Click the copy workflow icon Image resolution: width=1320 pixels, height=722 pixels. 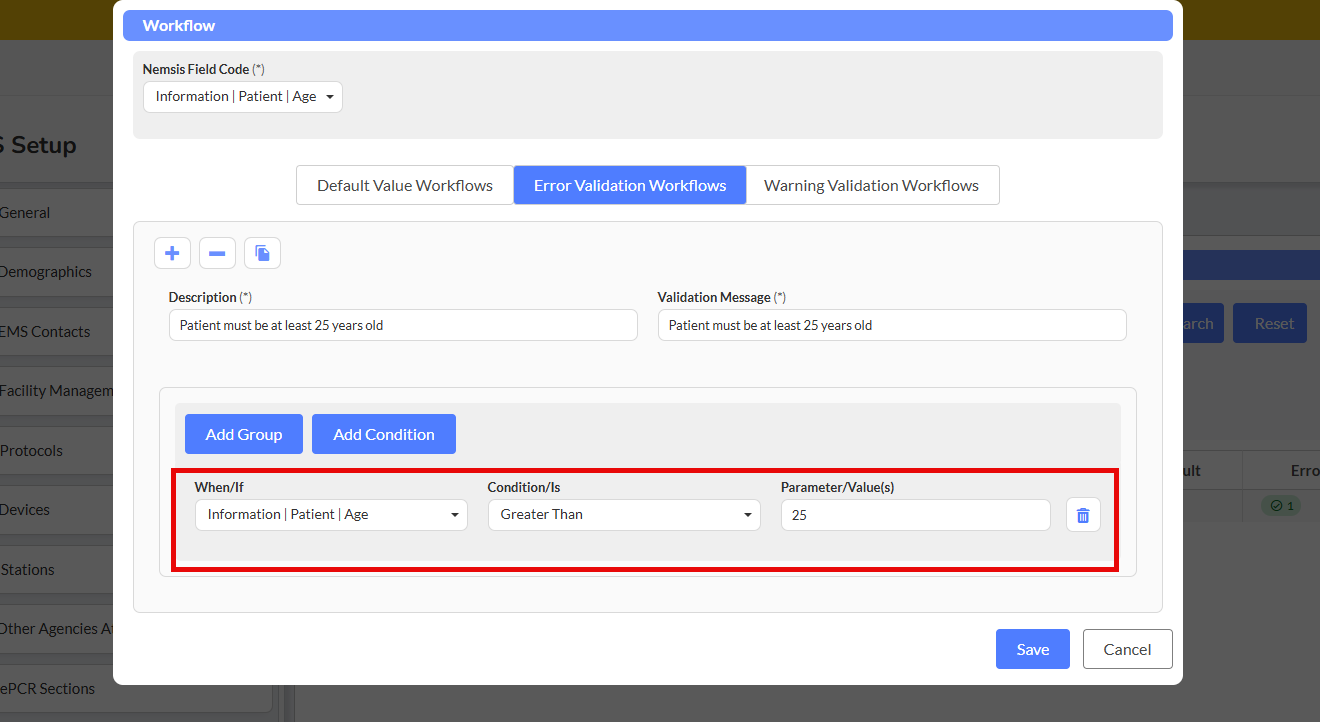[x=262, y=253]
